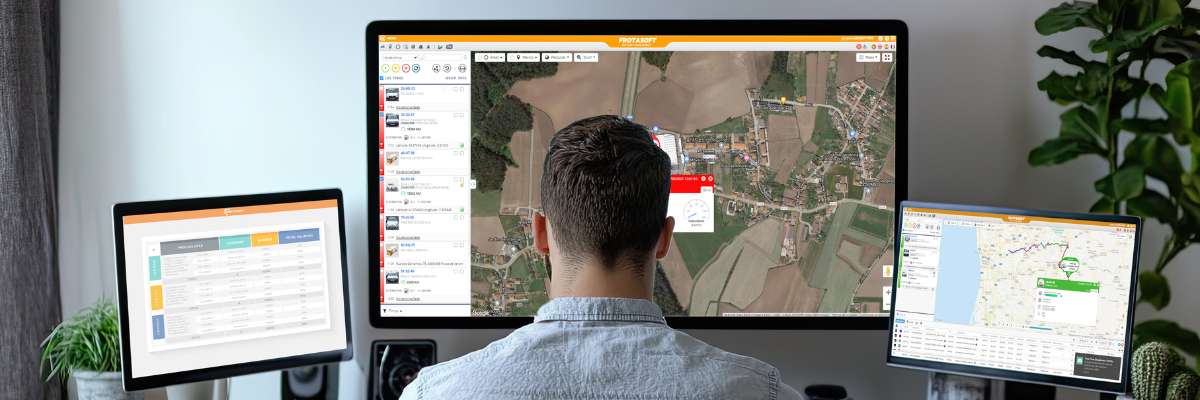The image size is (1200, 400).
Task: Click the green status filter circle
Action: click(x=385, y=68)
